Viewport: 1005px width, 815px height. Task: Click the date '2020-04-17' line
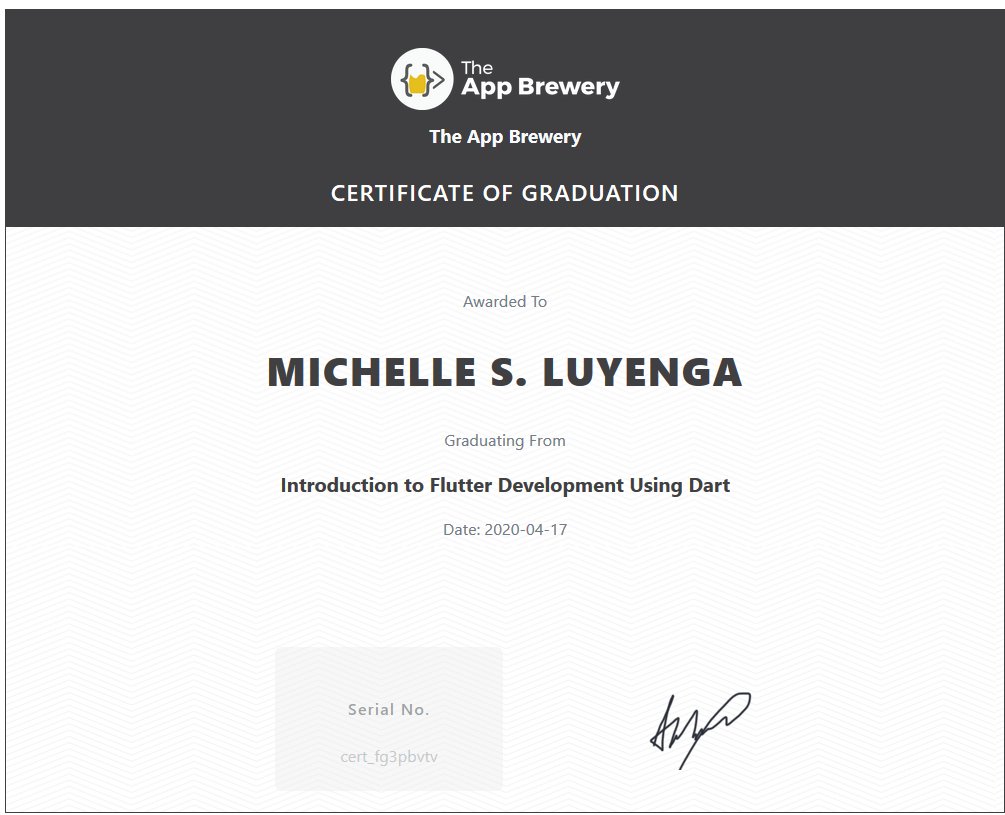(x=505, y=530)
